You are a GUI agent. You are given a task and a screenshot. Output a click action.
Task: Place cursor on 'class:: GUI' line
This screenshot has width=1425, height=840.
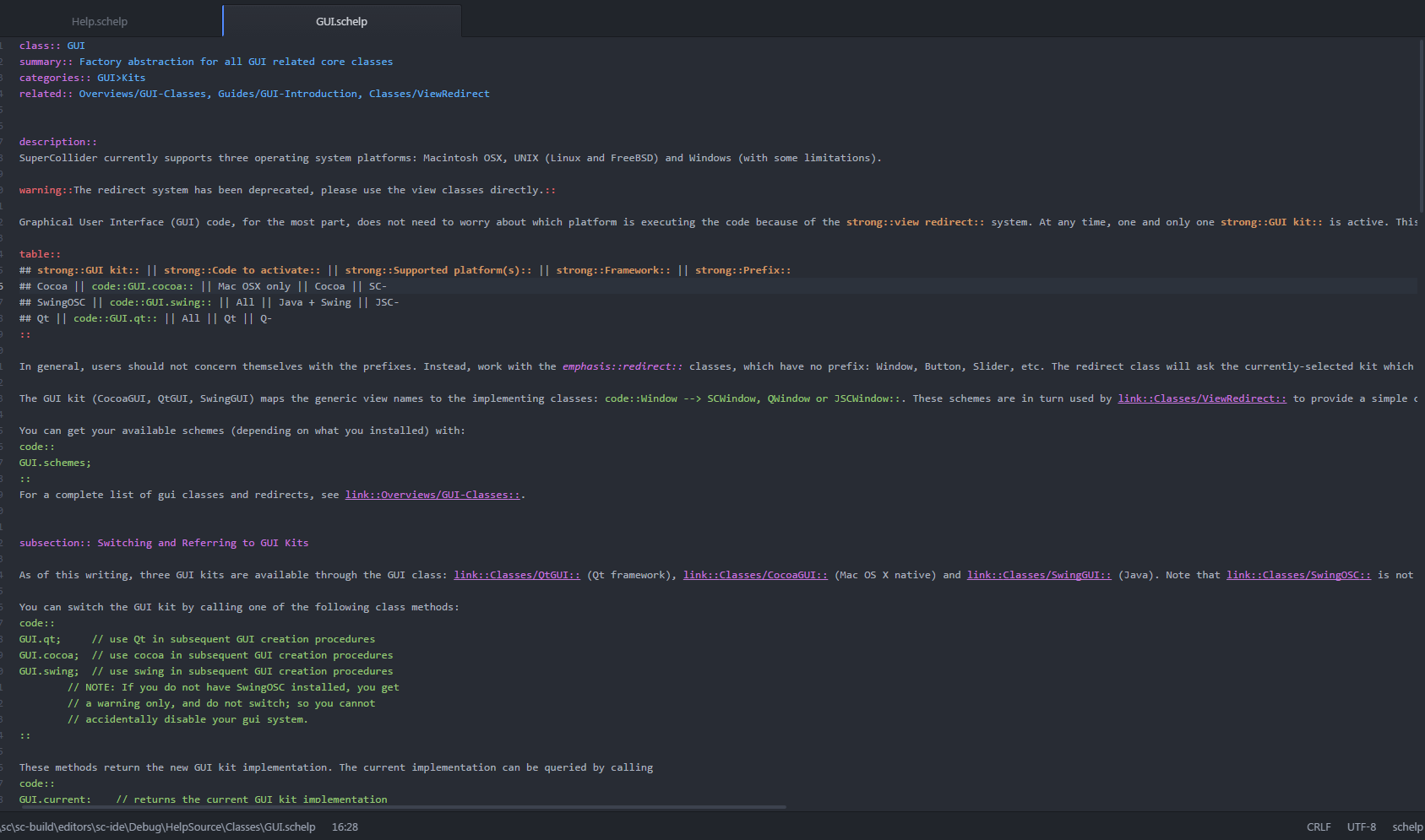click(52, 46)
